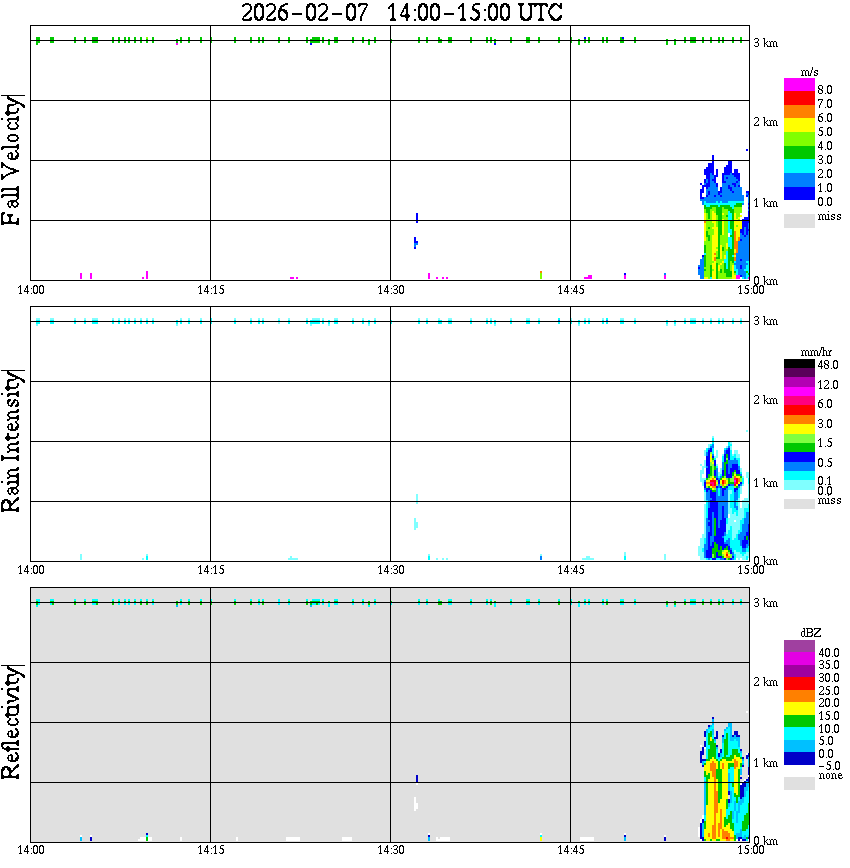Screen dimensions: 850x868
Task: Click the rain cell in Fall Velocity plot
Action: click(723, 219)
